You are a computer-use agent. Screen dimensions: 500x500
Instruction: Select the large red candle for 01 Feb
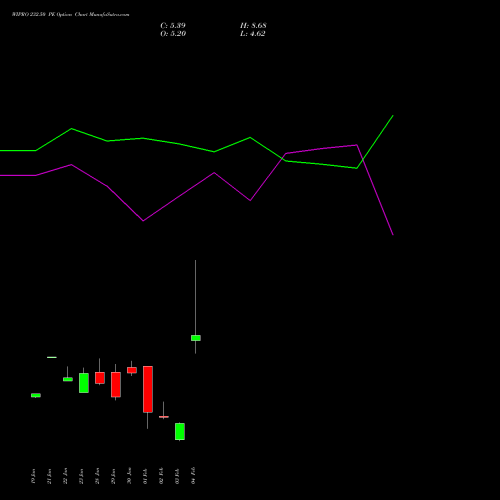coord(148,389)
